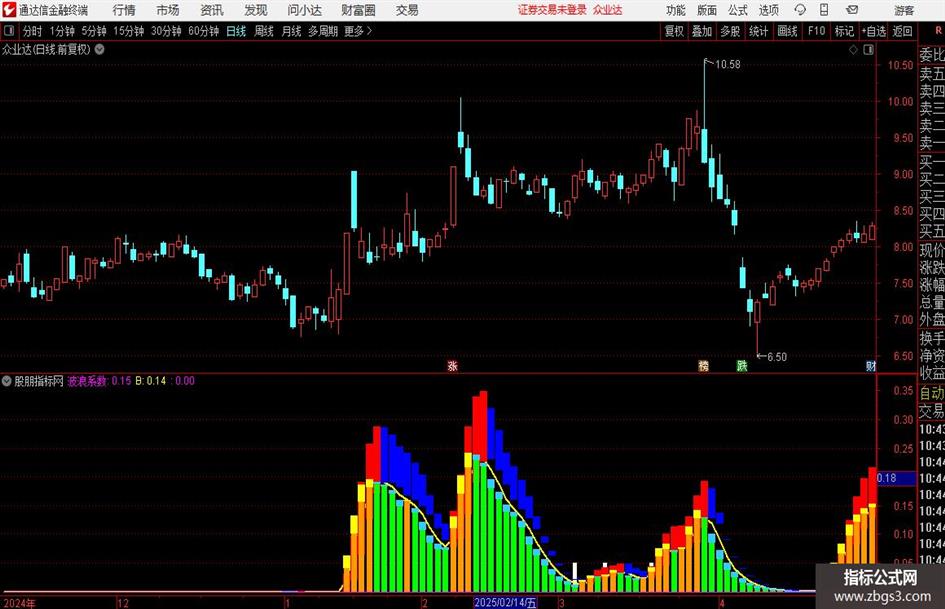Viewport: 945px width, 609px height.
Task: Click the 游客 guest account label
Action: coord(904,10)
